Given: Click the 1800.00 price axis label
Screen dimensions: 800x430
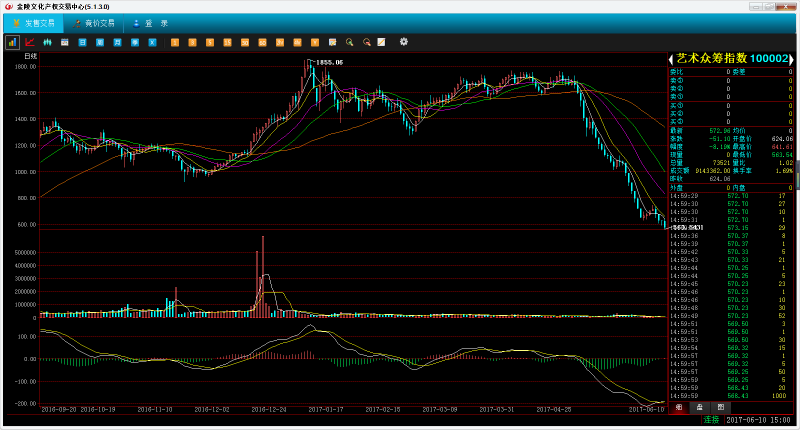Looking at the screenshot, I should click(x=26, y=67).
